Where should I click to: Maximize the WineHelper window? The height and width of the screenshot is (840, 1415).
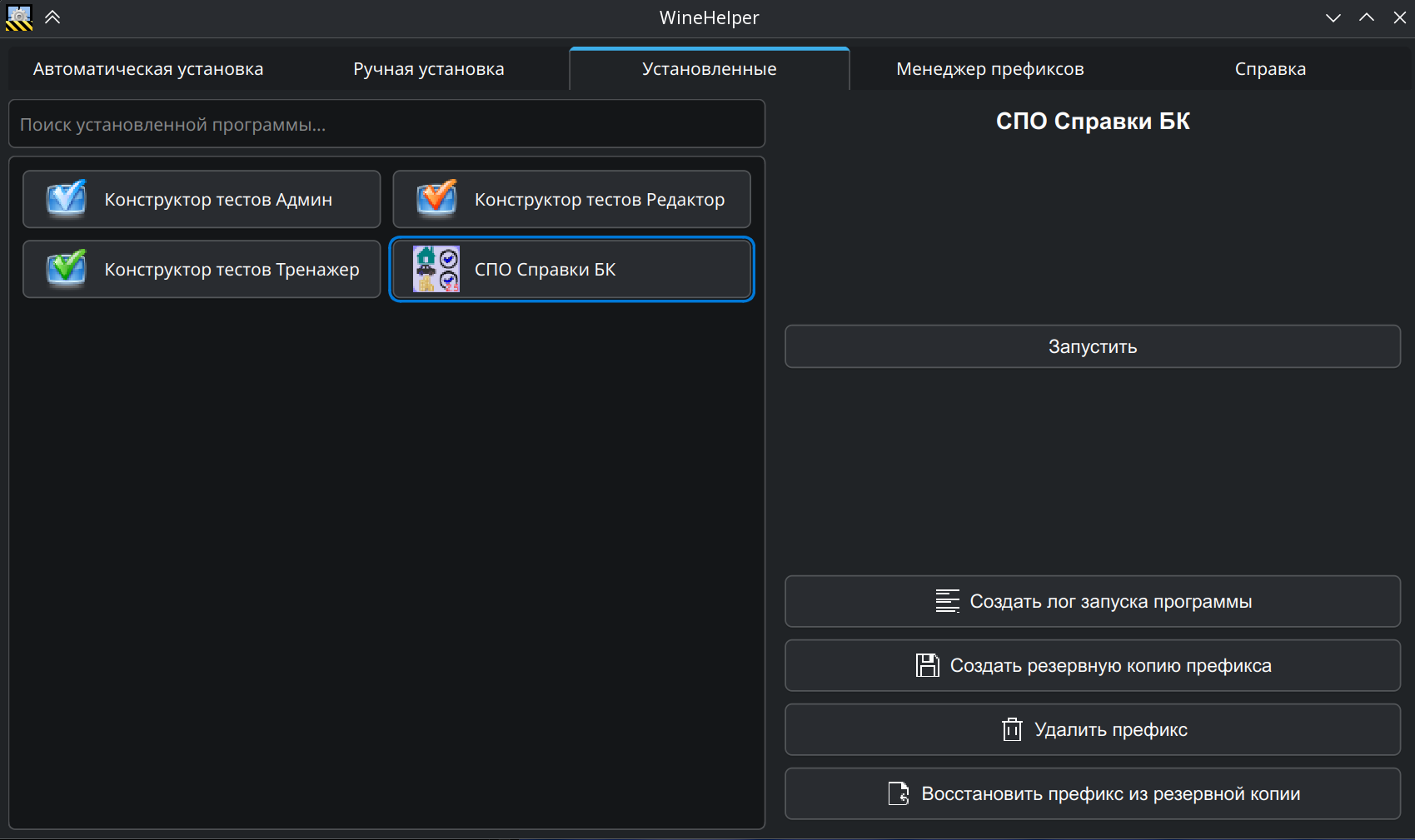coord(1366,17)
